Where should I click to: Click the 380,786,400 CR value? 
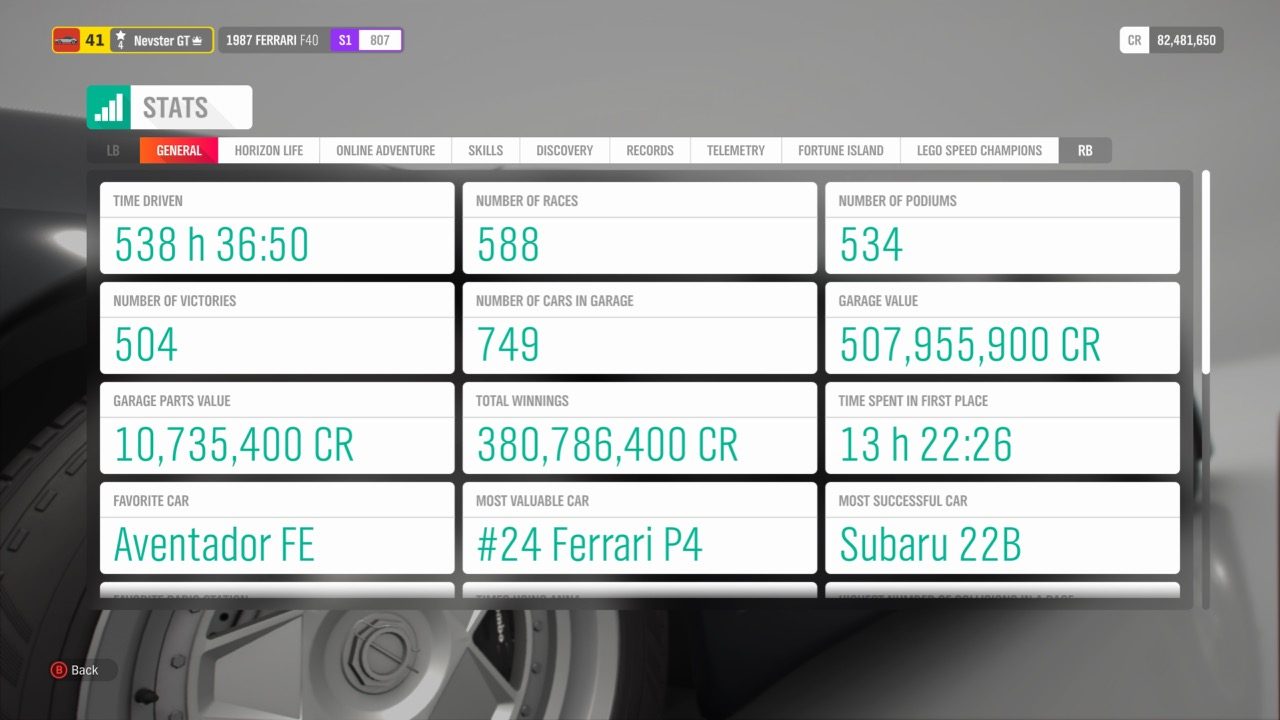[x=607, y=445]
